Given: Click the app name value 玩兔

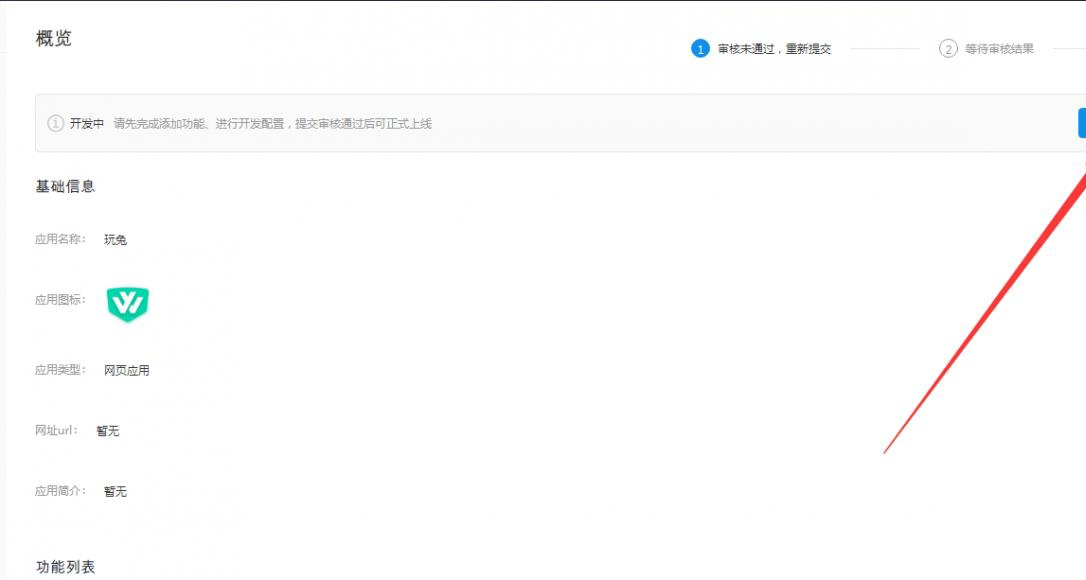Looking at the screenshot, I should click(116, 240).
